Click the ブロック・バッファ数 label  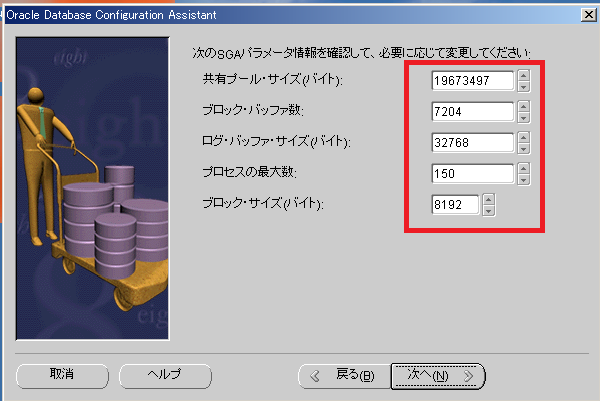[x=253, y=111]
